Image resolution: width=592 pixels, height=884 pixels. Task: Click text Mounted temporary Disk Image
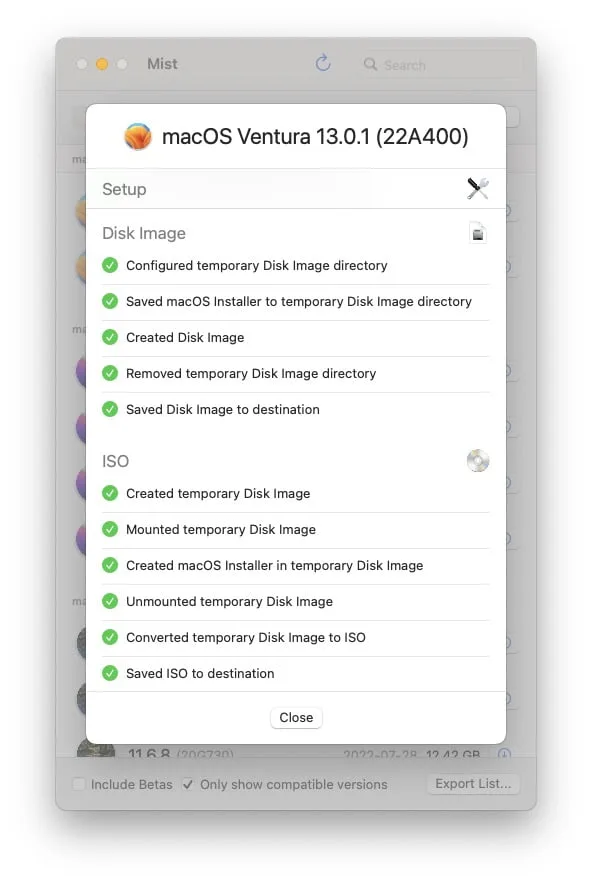(x=221, y=529)
